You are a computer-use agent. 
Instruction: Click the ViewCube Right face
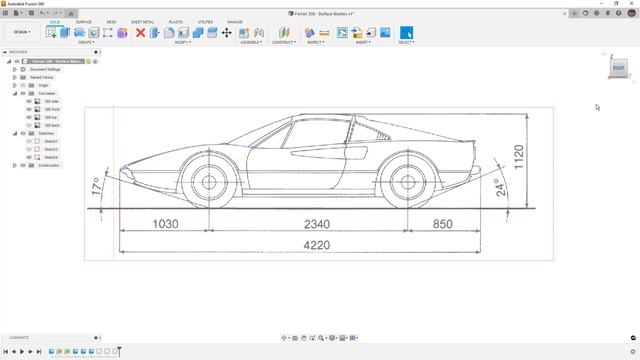(619, 68)
